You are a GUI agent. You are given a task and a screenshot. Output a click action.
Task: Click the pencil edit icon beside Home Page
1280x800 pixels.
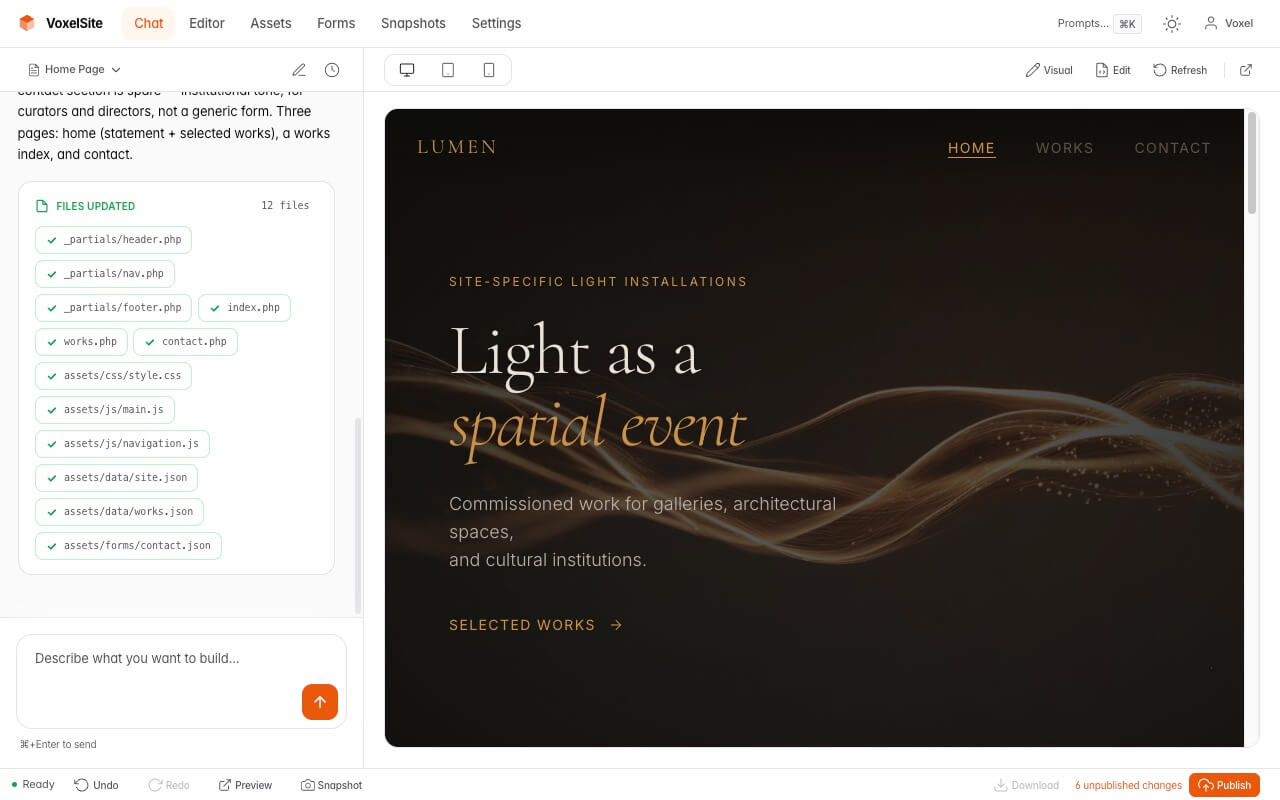point(299,70)
